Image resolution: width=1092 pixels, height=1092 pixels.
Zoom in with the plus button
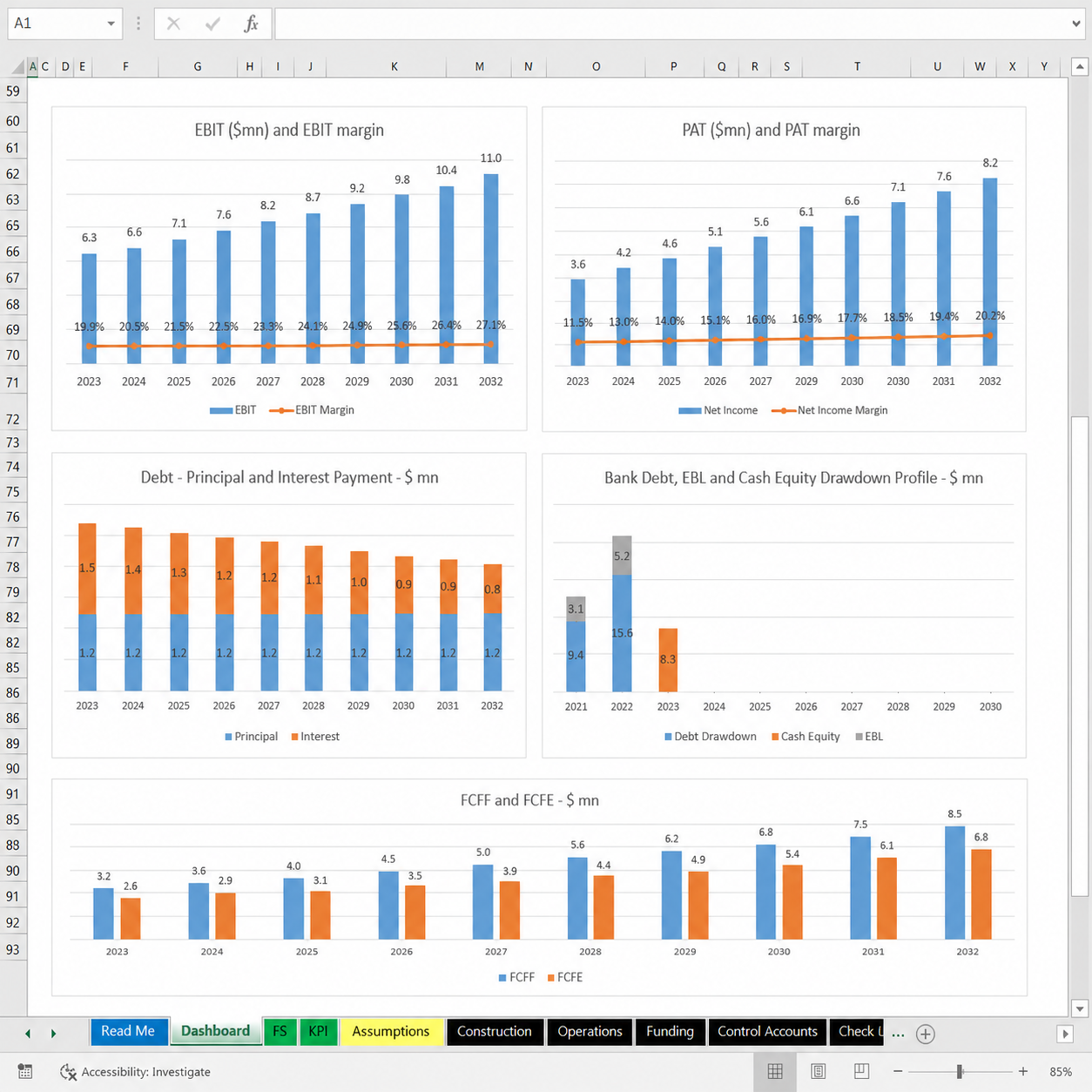point(1023,1071)
